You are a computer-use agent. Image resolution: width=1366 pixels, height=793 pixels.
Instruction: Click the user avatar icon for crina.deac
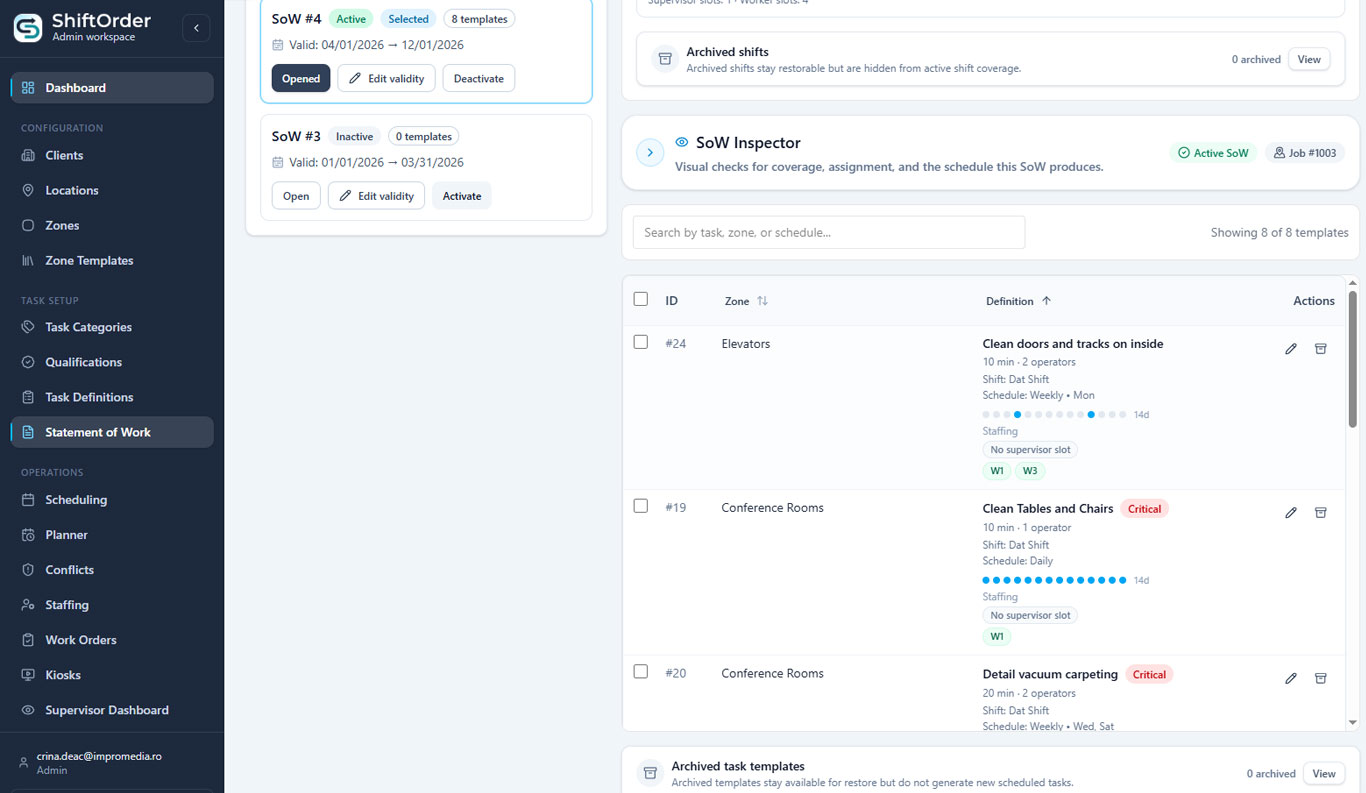click(x=24, y=763)
